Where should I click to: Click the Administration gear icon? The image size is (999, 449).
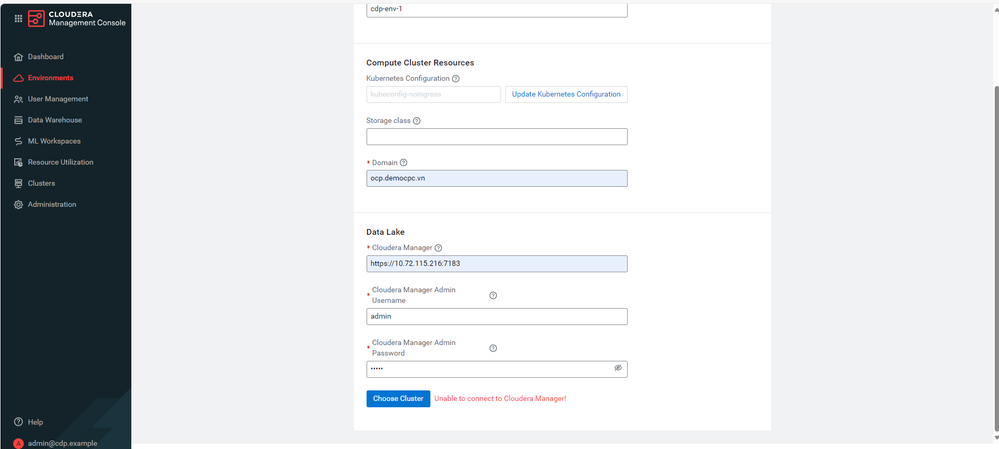tap(18, 204)
